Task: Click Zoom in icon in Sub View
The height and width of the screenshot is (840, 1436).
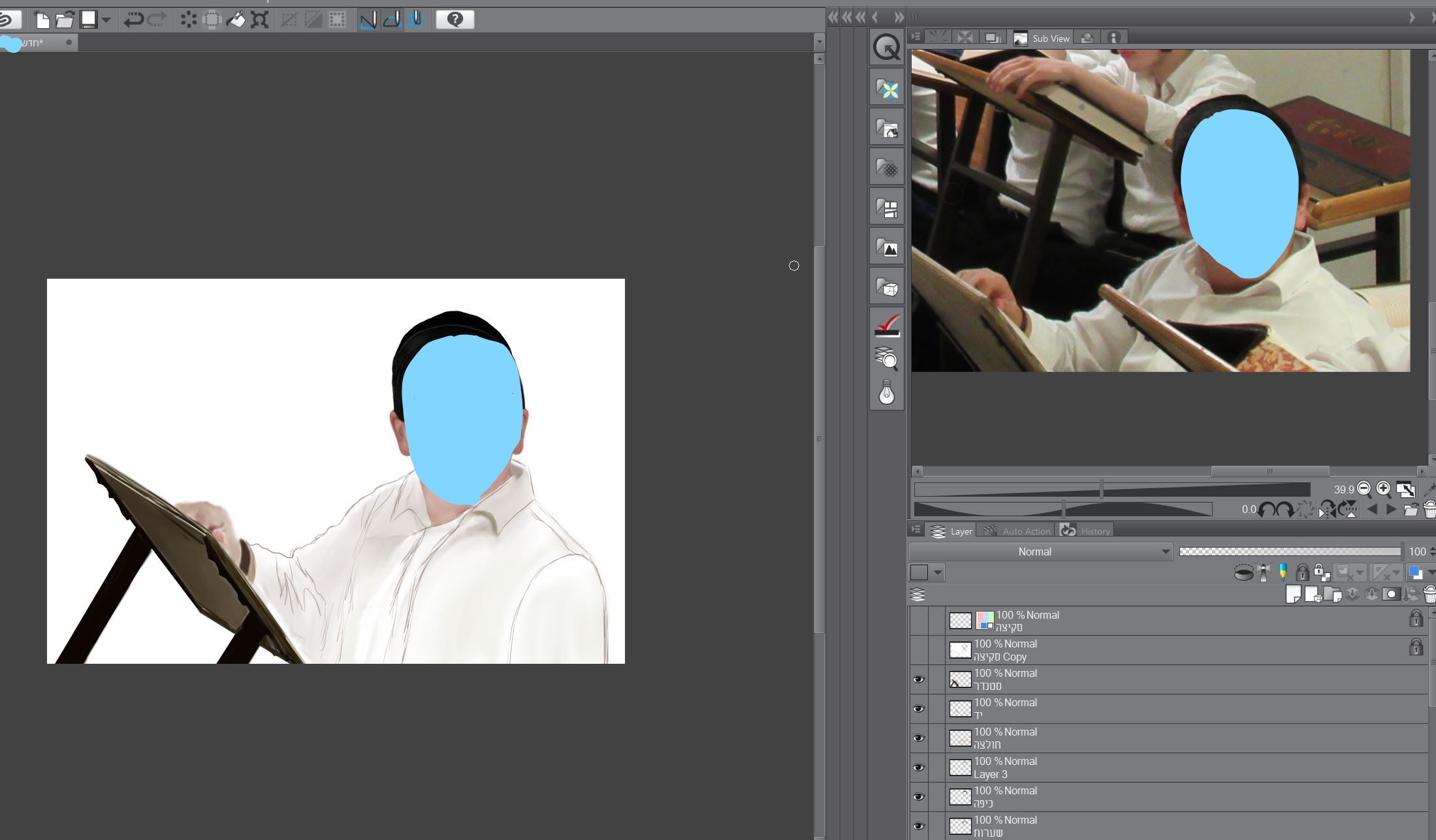Action: (1383, 489)
